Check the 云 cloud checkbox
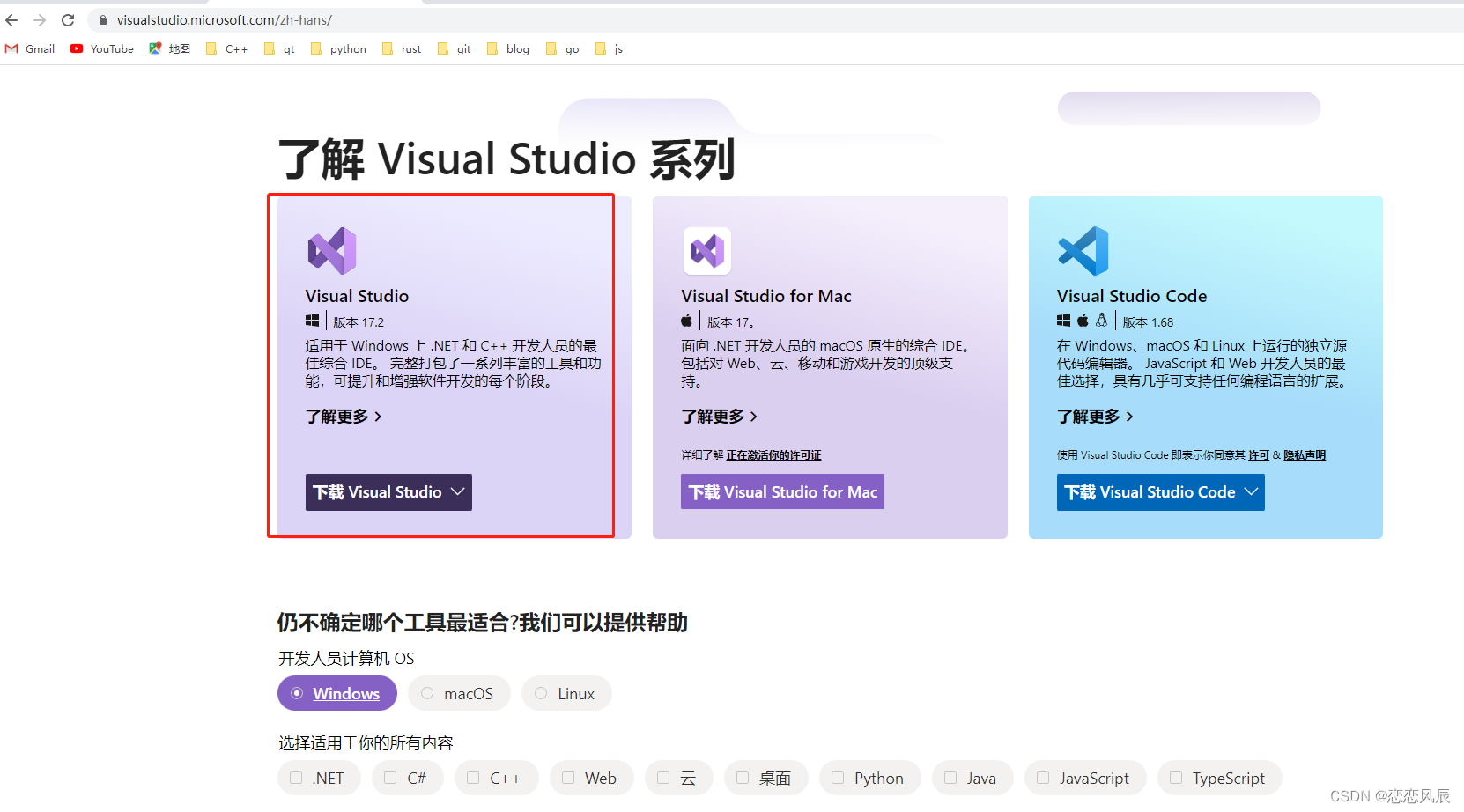 click(663, 778)
